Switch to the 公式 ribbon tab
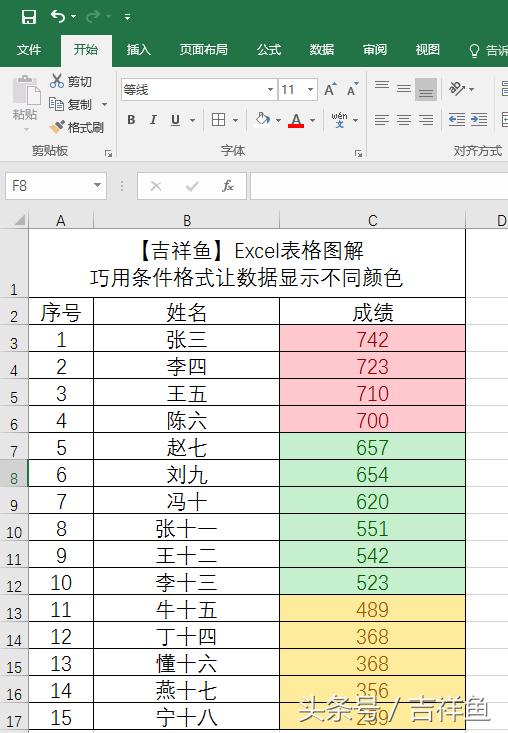 tap(269, 50)
